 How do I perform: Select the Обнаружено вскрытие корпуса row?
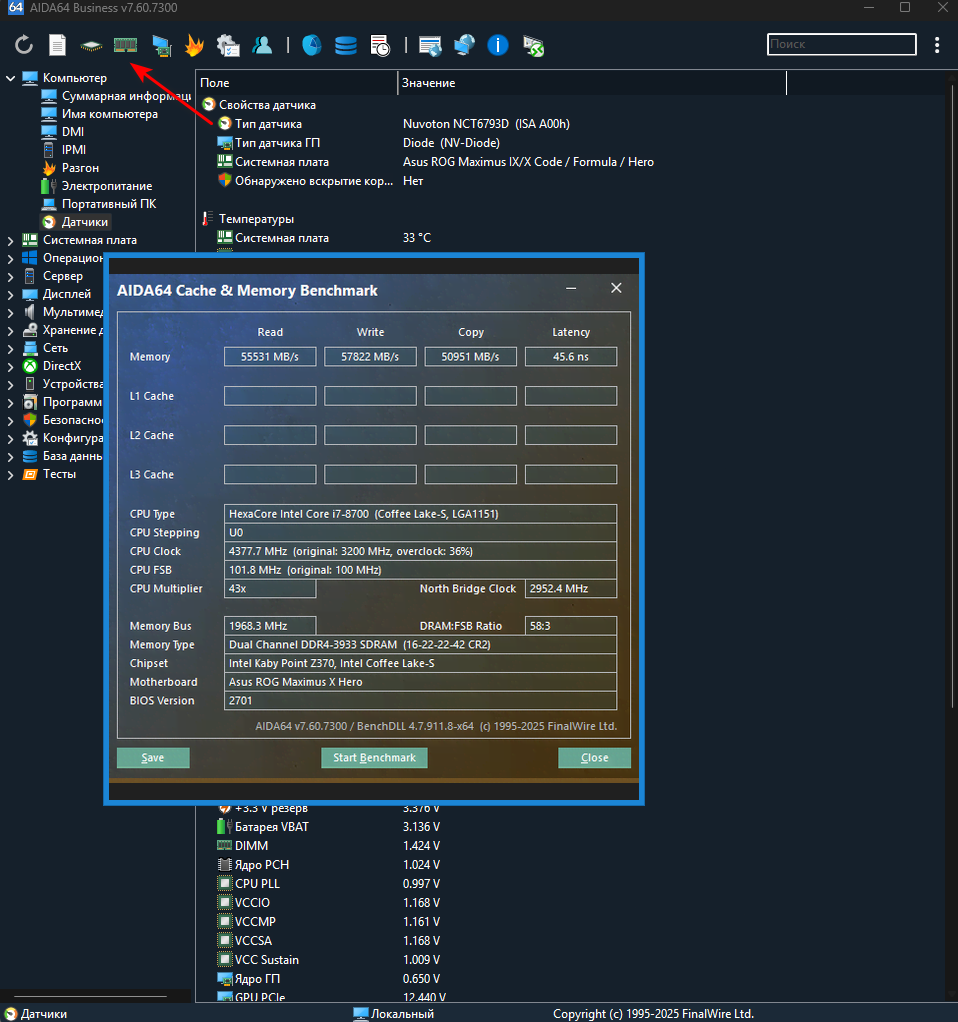click(x=313, y=181)
